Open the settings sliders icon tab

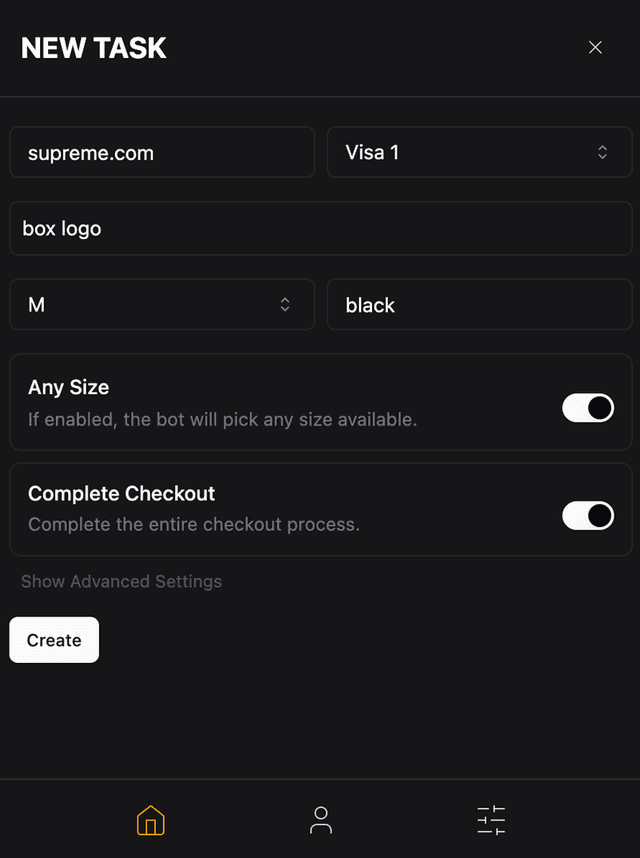click(x=491, y=820)
